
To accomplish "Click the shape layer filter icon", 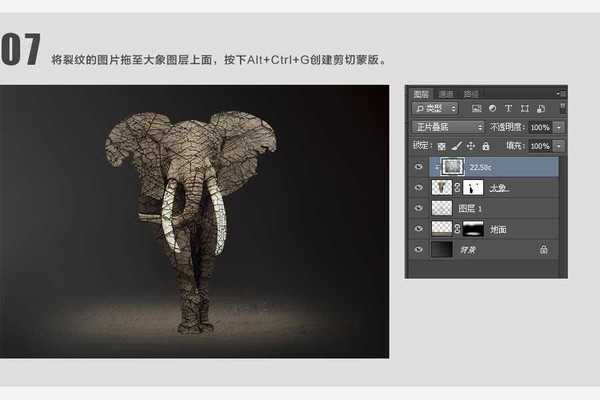I will point(522,108).
